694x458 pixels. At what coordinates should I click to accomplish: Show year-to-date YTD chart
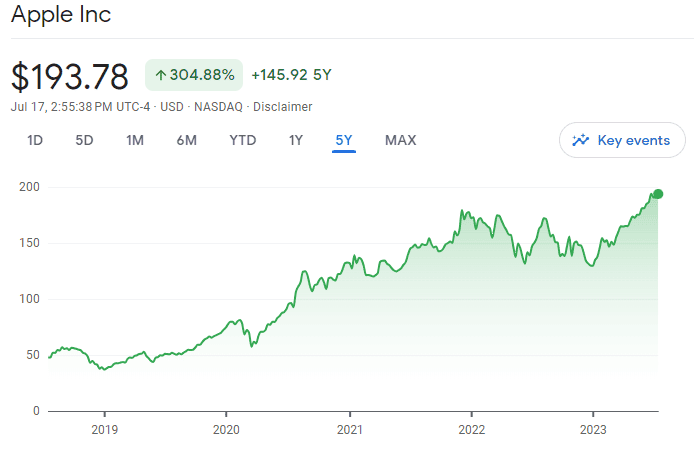[x=243, y=140]
